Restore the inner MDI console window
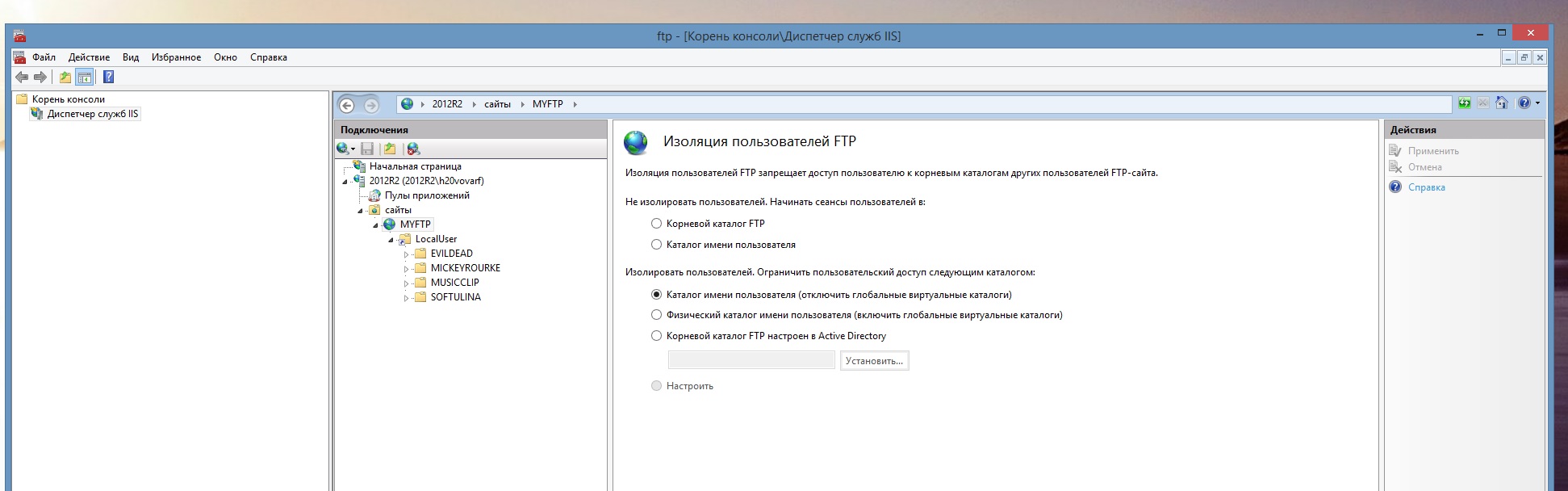 tap(1524, 57)
